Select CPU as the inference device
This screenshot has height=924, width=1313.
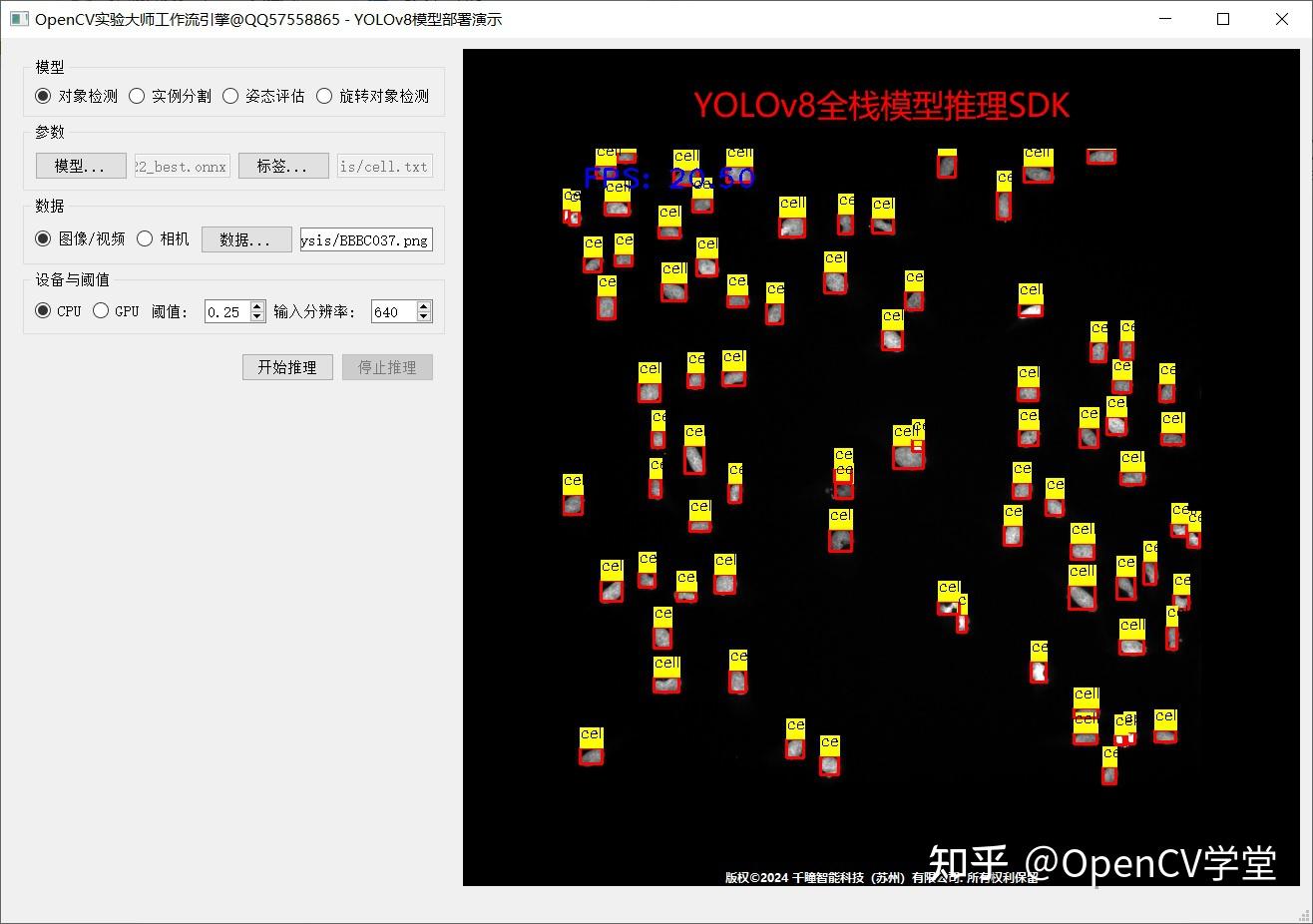click(x=41, y=310)
